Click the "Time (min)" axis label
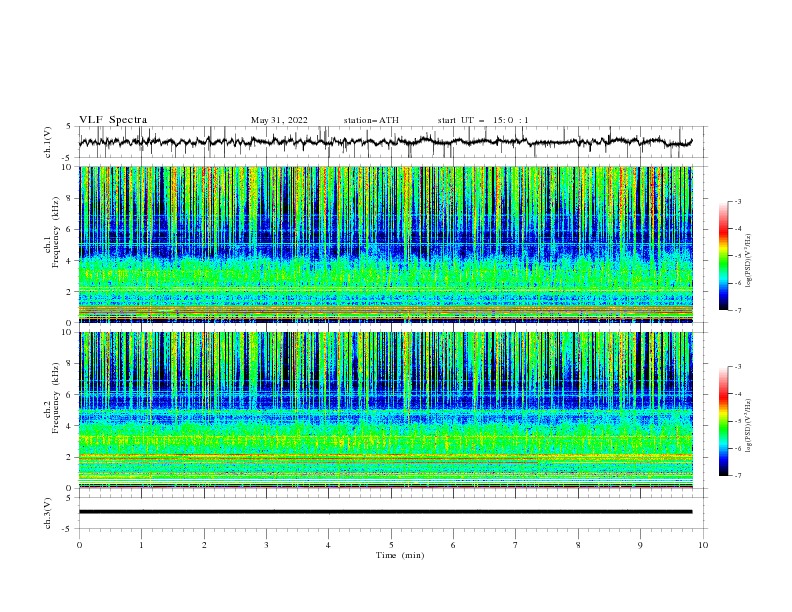 (400, 555)
